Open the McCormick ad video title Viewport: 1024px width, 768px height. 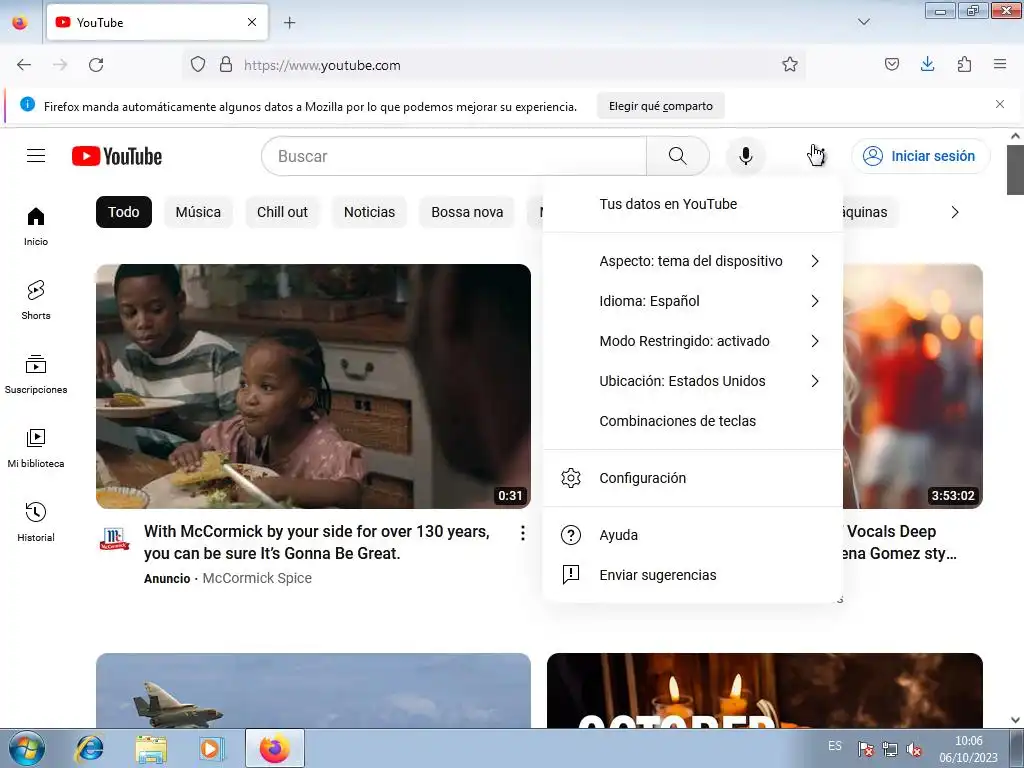click(317, 542)
